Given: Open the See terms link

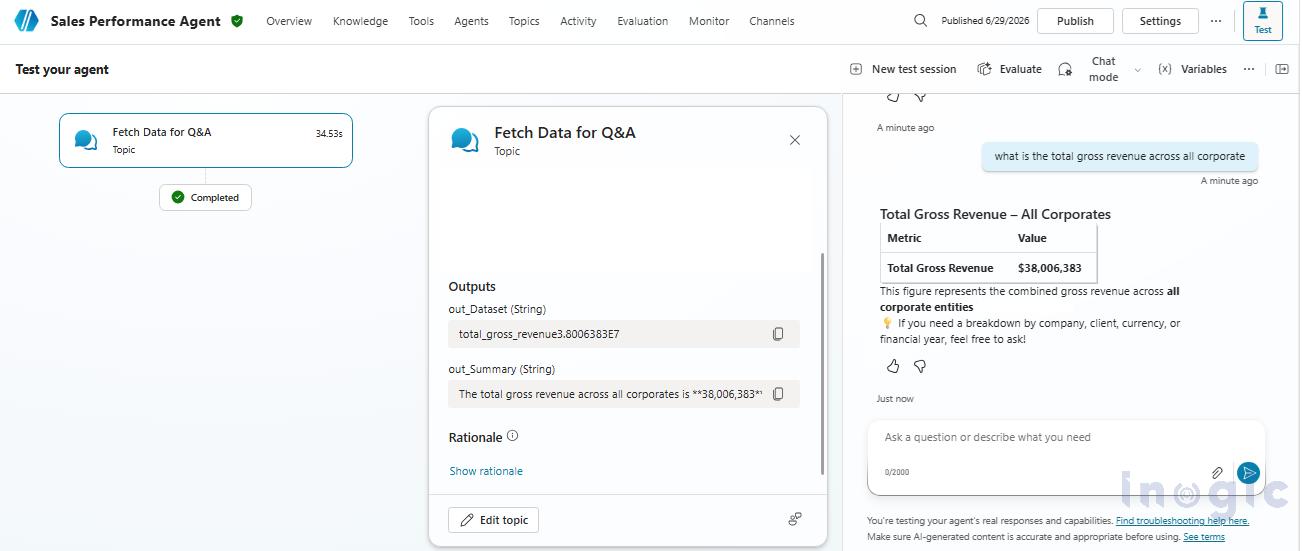Looking at the screenshot, I should click(x=1204, y=537).
